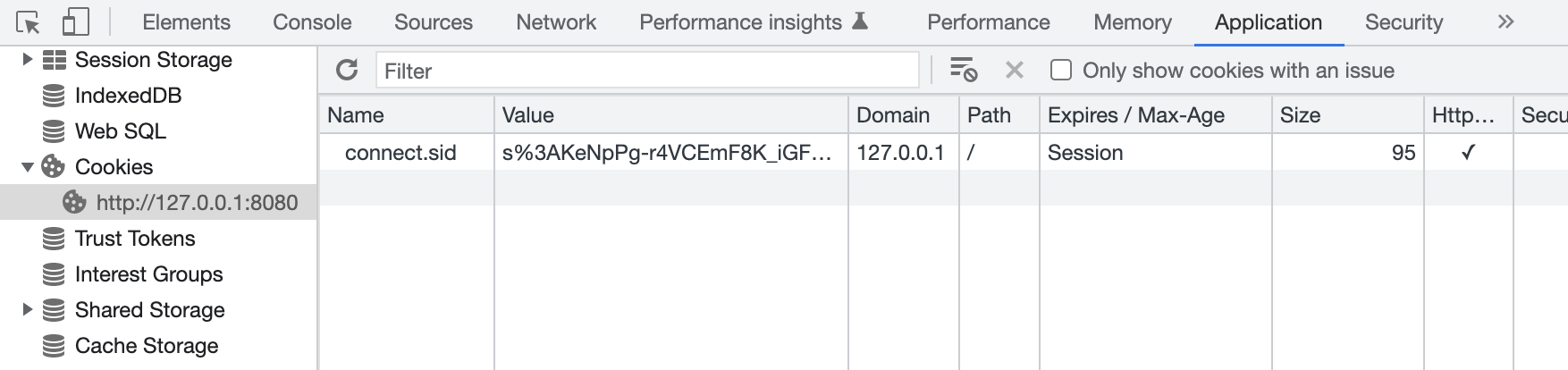Image resolution: width=1568 pixels, height=370 pixels.
Task: Enable Only show cookies with an issue
Action: [x=1061, y=70]
